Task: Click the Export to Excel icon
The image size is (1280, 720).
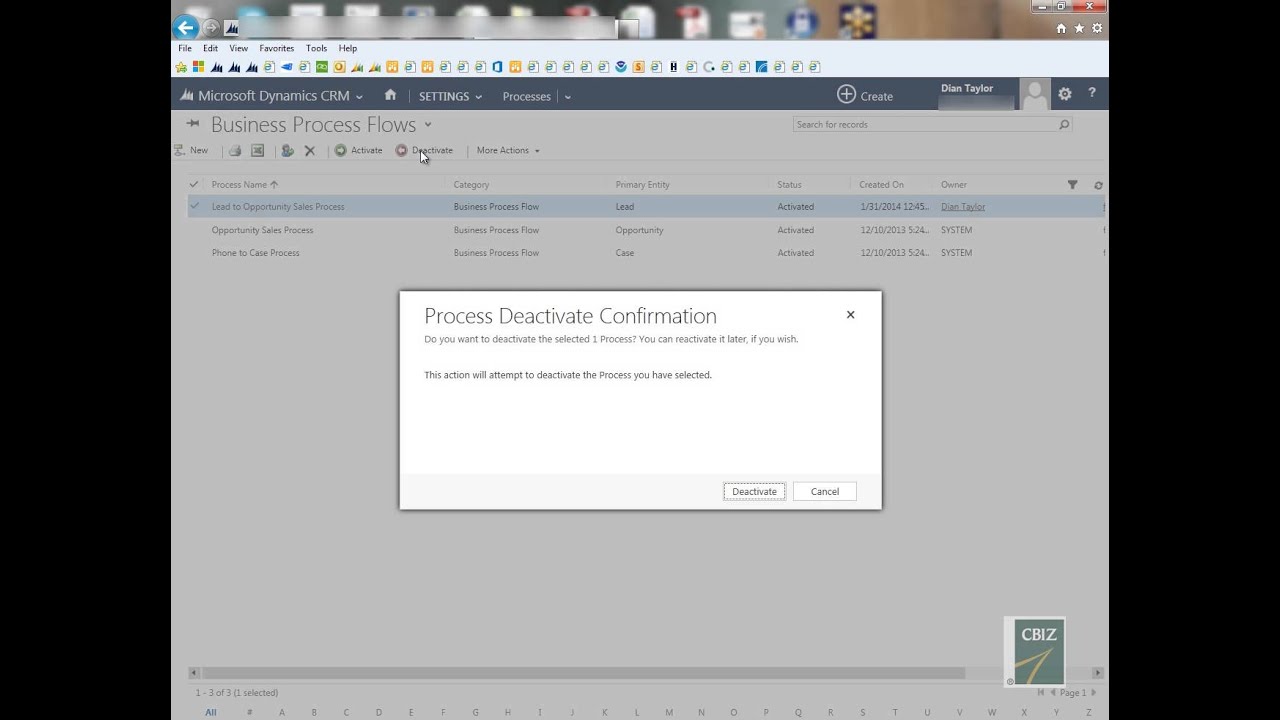Action: [x=257, y=150]
